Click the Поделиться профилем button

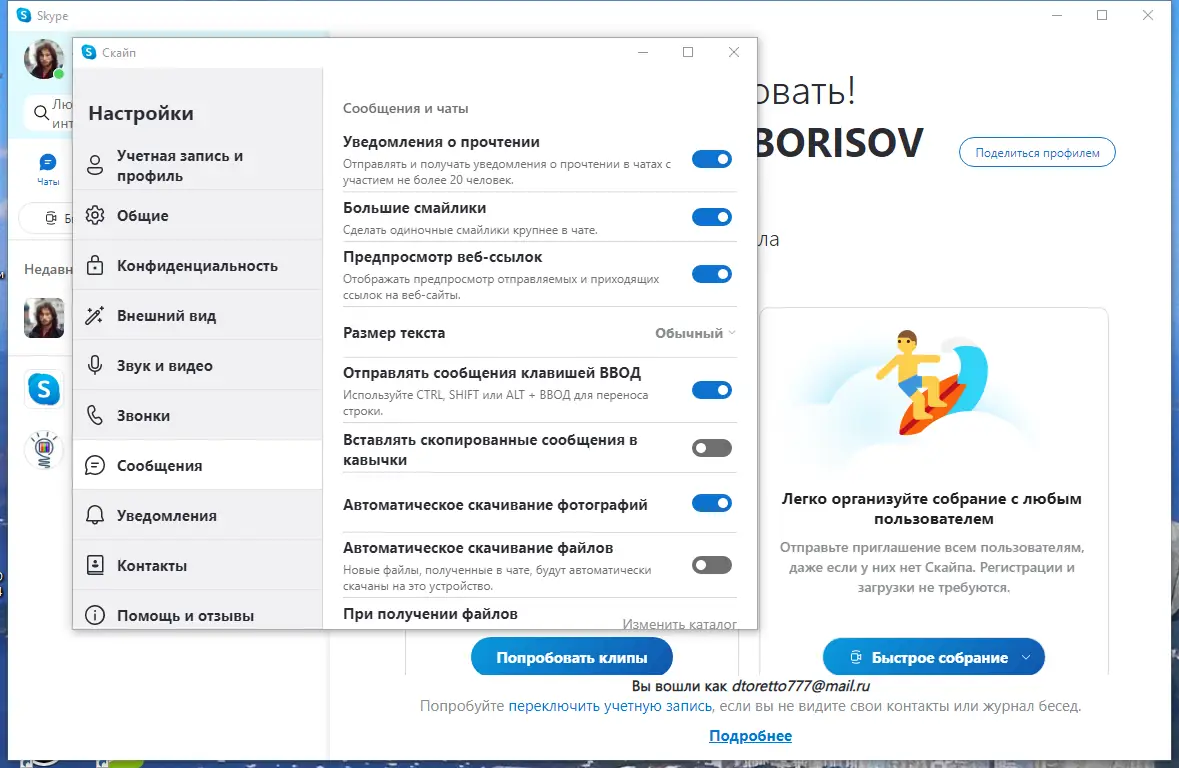1037,153
